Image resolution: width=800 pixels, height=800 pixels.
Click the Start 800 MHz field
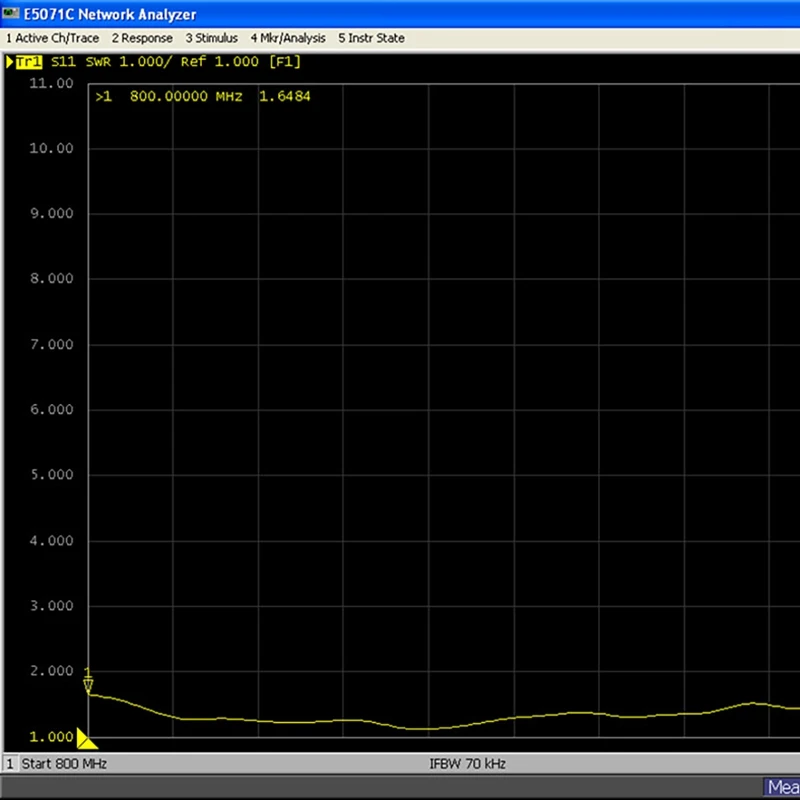click(63, 764)
